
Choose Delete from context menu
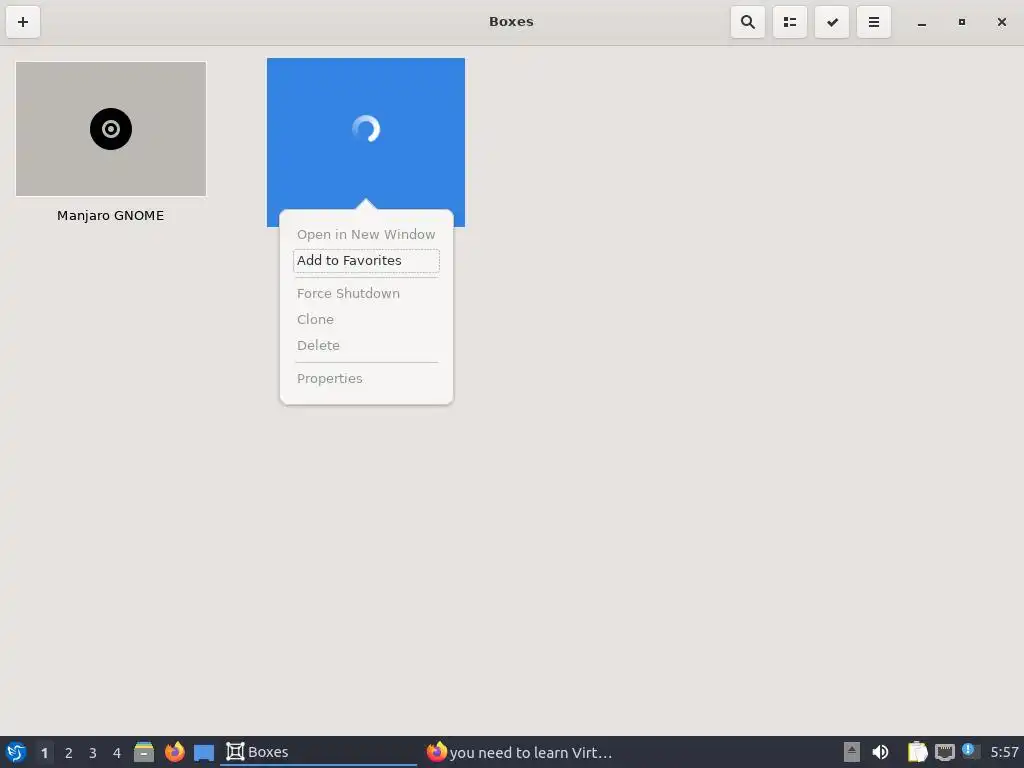click(366, 345)
